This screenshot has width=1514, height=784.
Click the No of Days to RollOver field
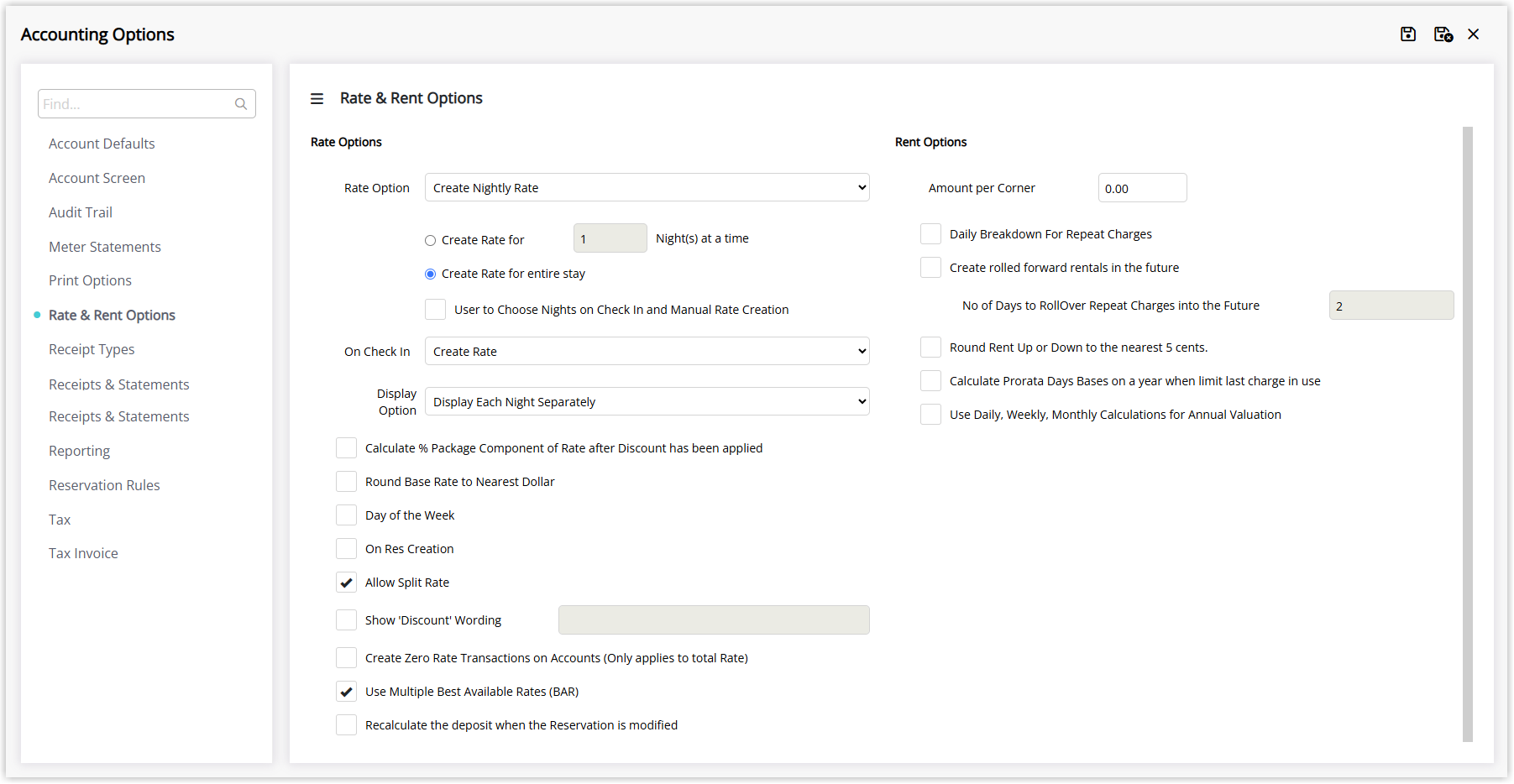click(x=1391, y=306)
